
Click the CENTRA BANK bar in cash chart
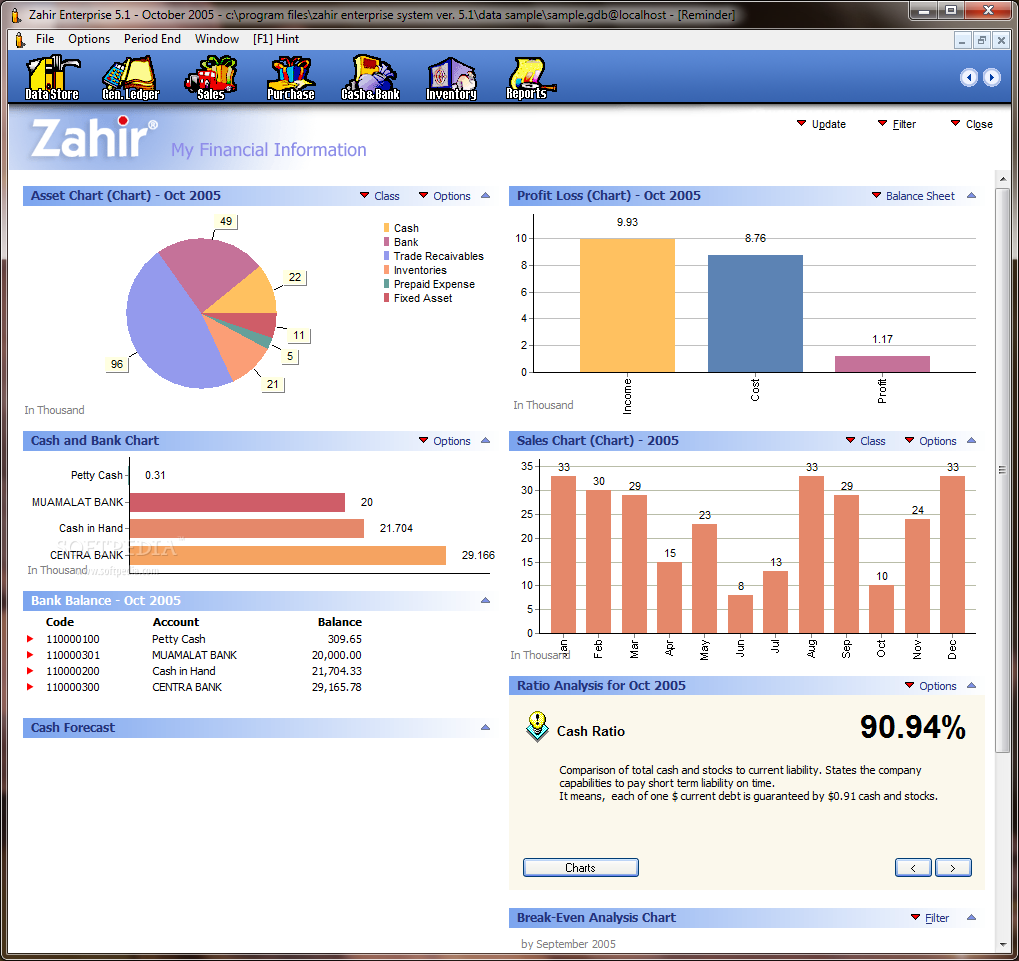tap(288, 555)
